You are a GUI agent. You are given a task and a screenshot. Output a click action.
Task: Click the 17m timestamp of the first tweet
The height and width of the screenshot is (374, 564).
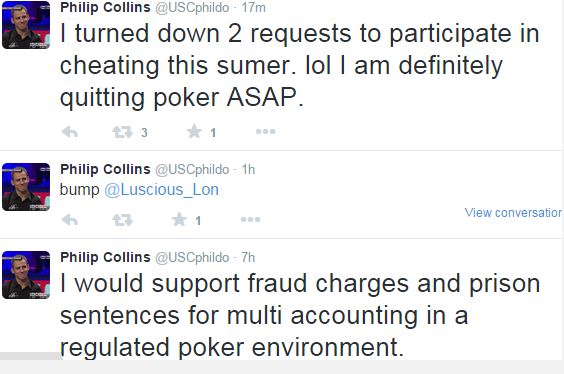coord(254,8)
